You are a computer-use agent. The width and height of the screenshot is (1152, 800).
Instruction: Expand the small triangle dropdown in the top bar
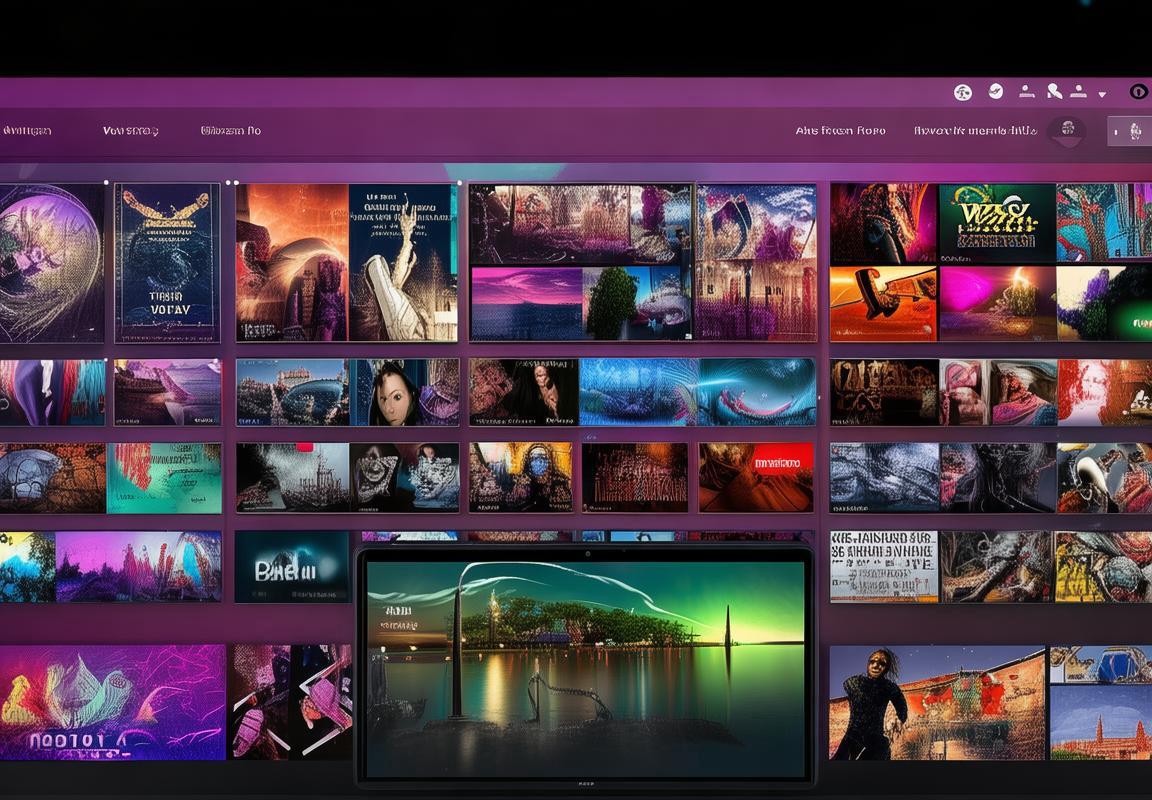point(1102,94)
